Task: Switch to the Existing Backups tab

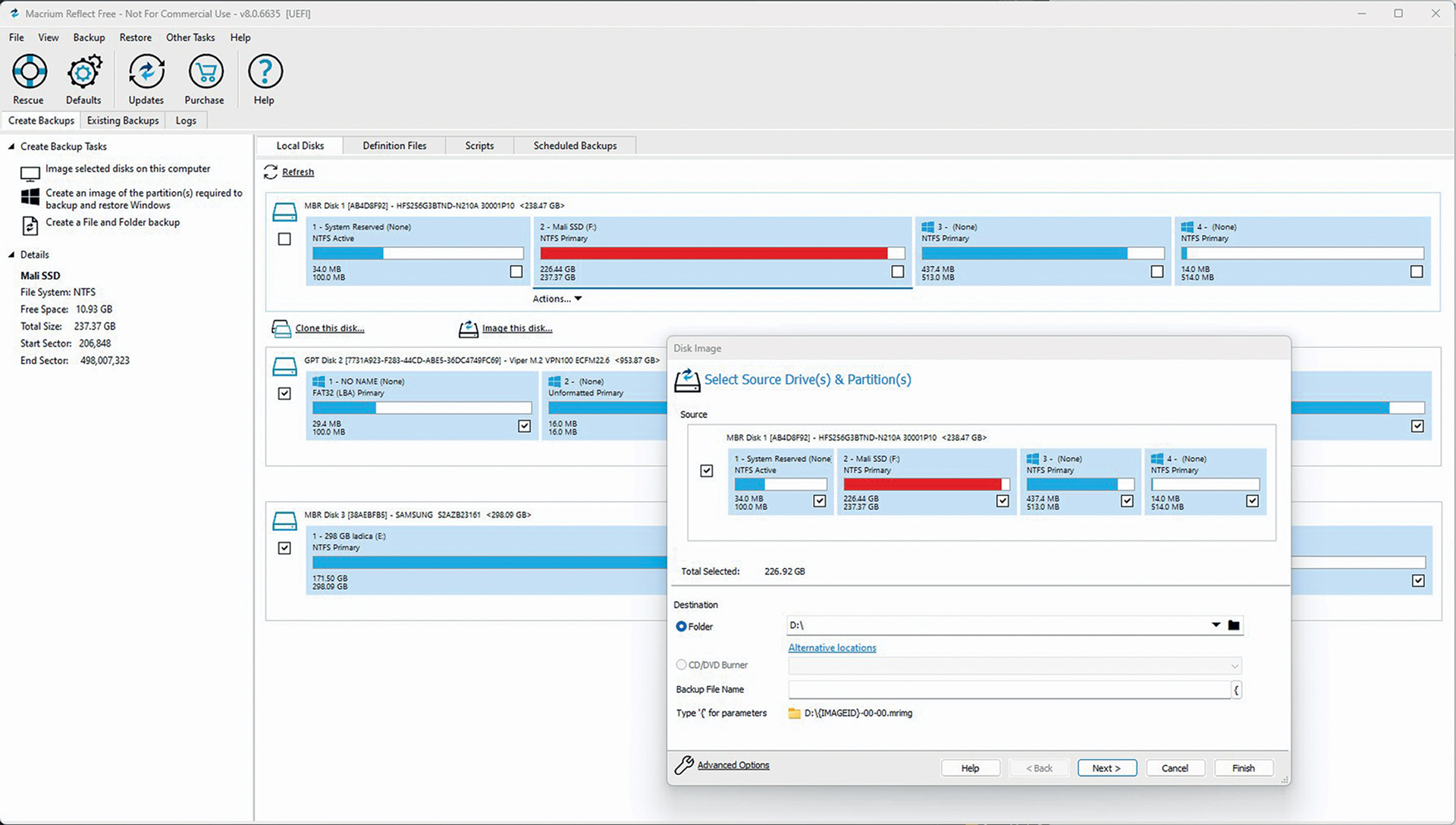Action: click(x=123, y=121)
